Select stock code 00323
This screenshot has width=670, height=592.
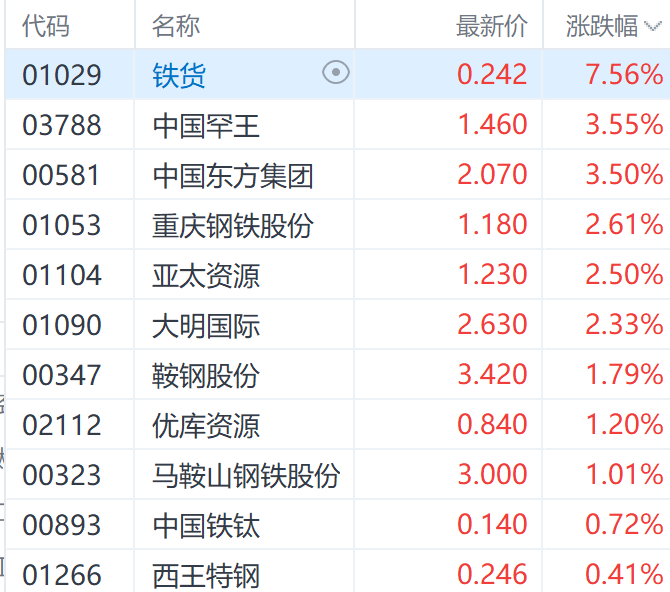(62, 475)
